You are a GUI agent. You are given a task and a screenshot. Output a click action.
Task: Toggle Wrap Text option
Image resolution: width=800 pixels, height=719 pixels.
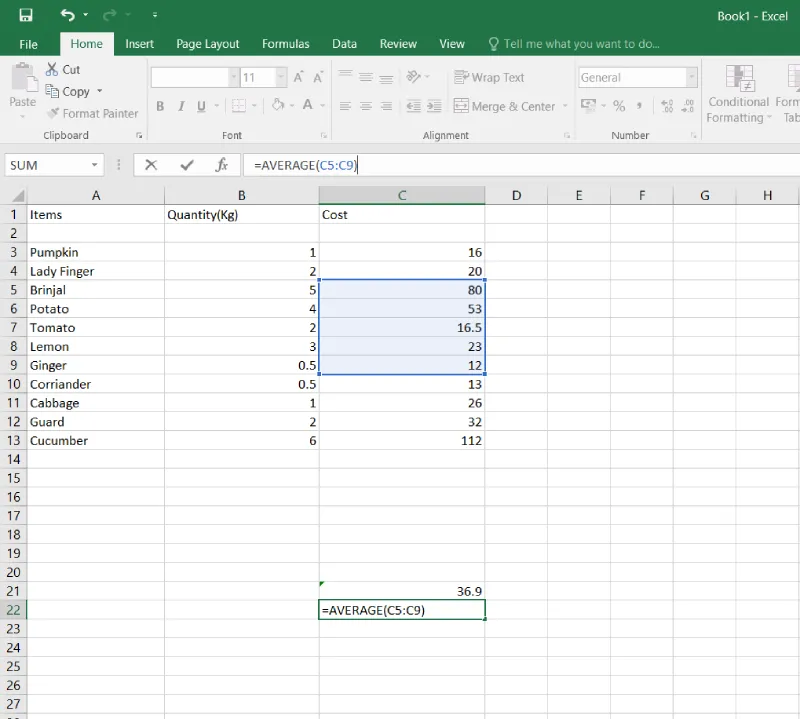click(489, 77)
